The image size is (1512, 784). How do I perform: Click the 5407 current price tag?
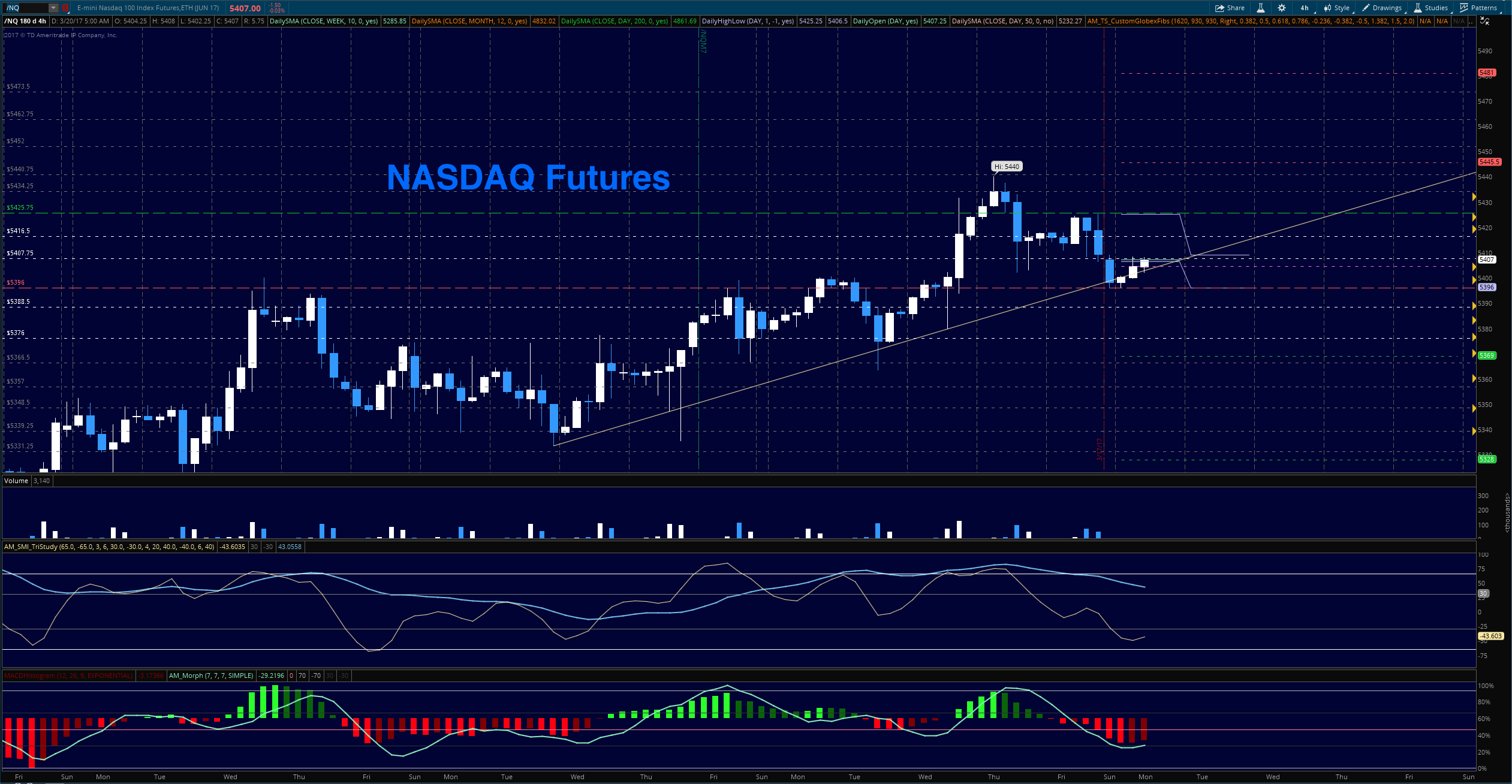(1487, 260)
